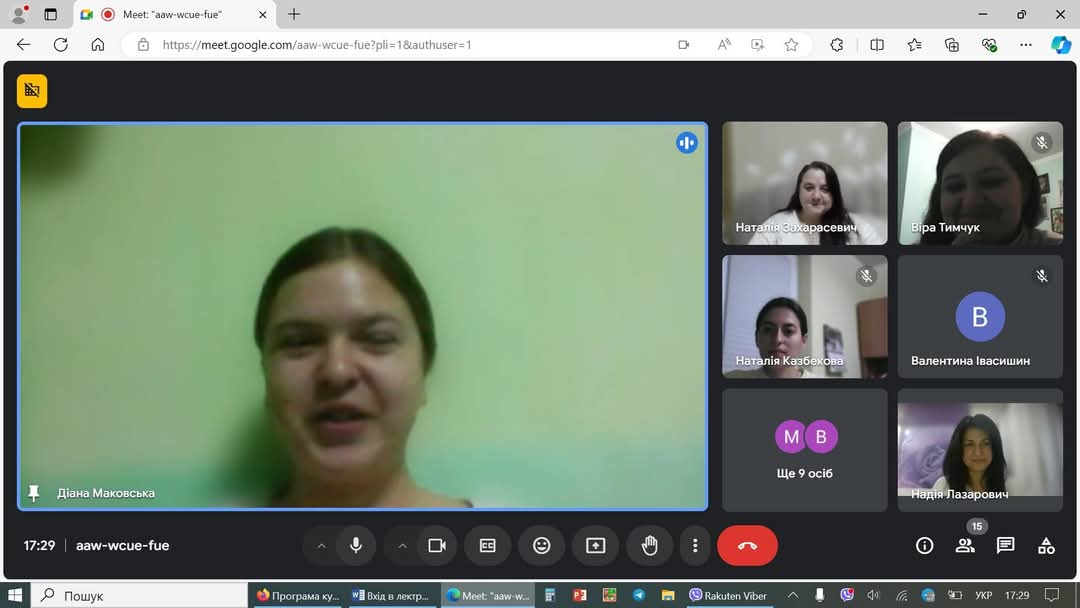Image resolution: width=1080 pixels, height=608 pixels.
Task: Expand audio settings arrow beside microphone
Action: (x=321, y=546)
